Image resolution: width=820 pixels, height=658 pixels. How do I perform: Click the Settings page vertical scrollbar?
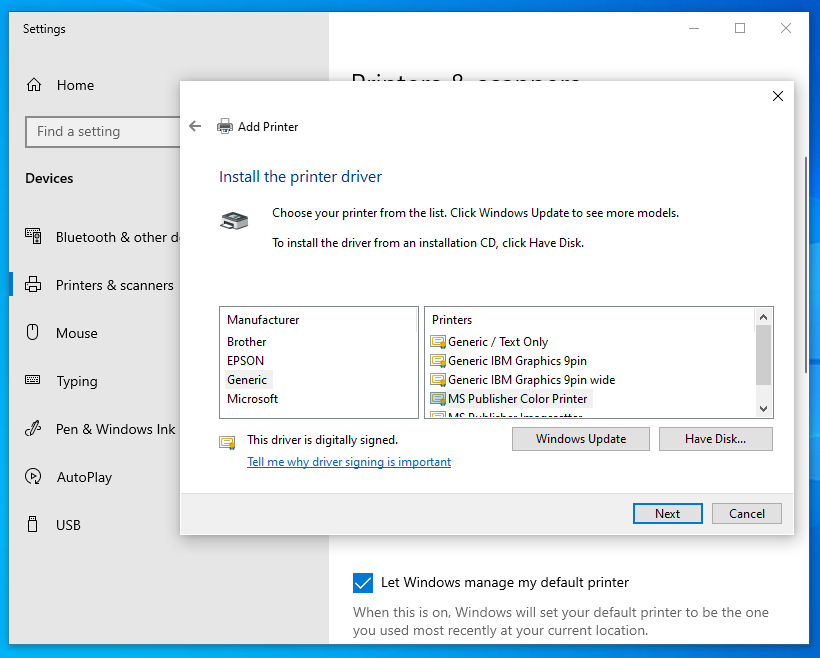tap(806, 264)
